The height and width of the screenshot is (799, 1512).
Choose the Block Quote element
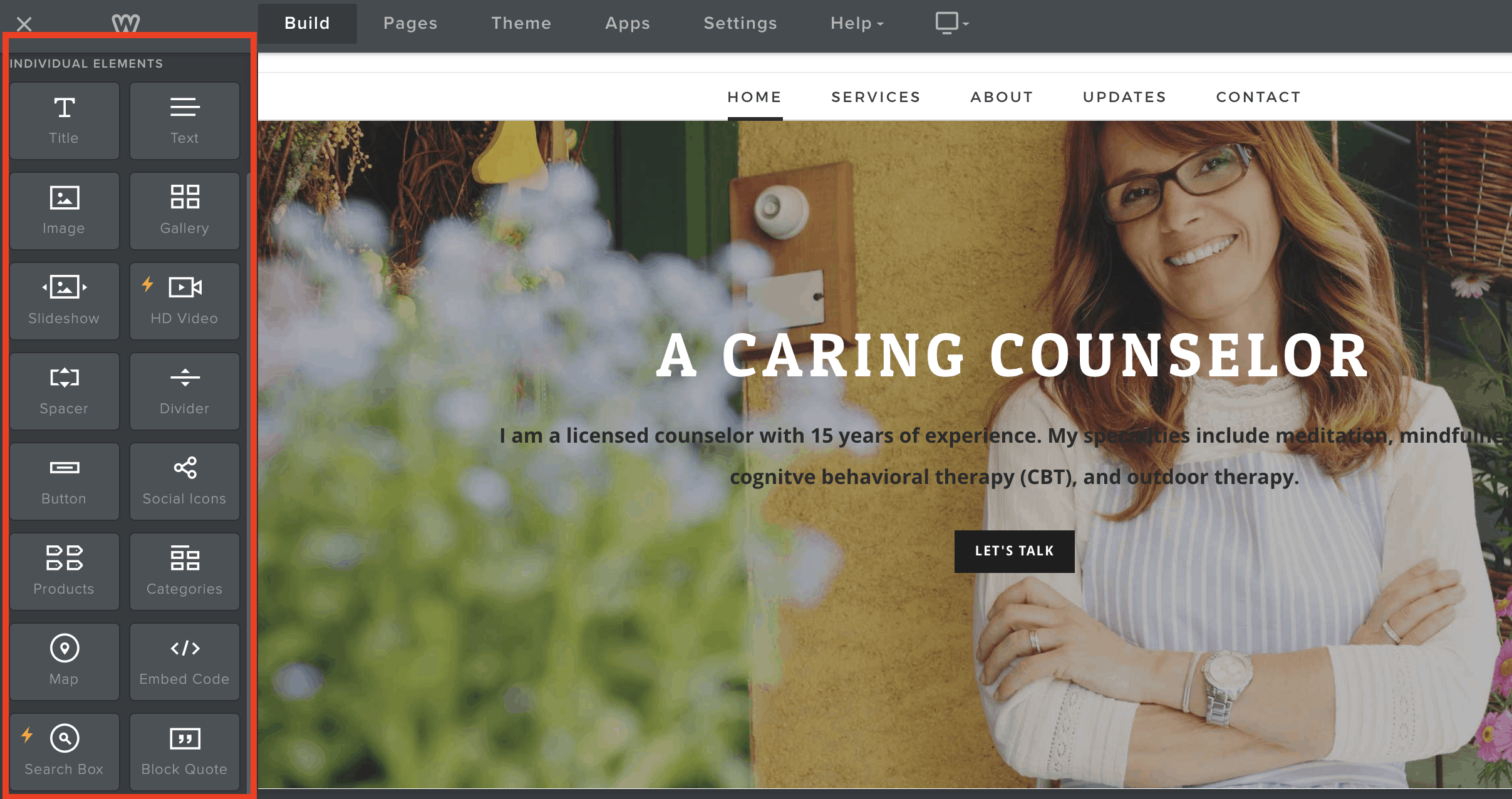(185, 752)
